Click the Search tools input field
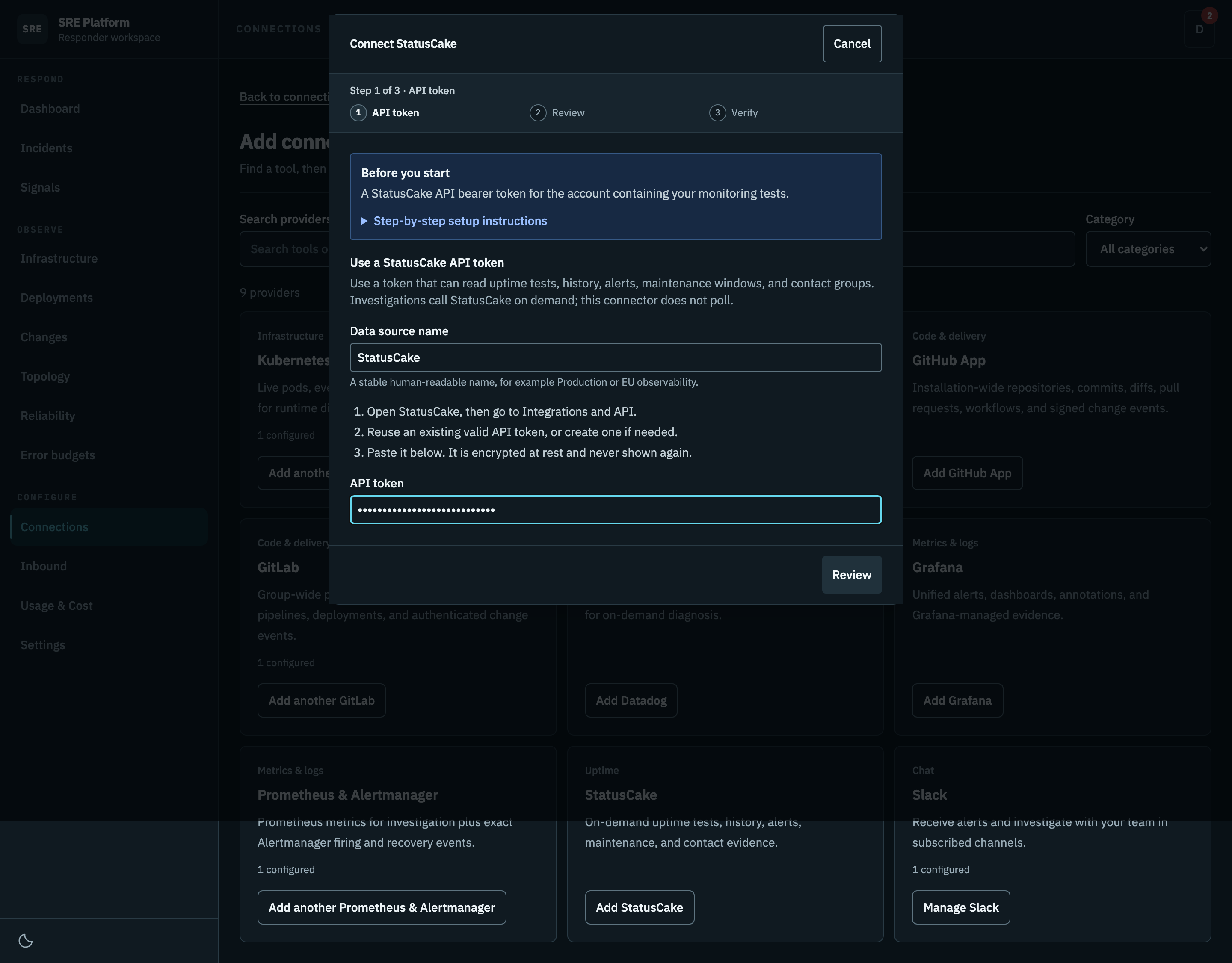This screenshot has width=1232, height=963. pyautogui.click(x=284, y=248)
